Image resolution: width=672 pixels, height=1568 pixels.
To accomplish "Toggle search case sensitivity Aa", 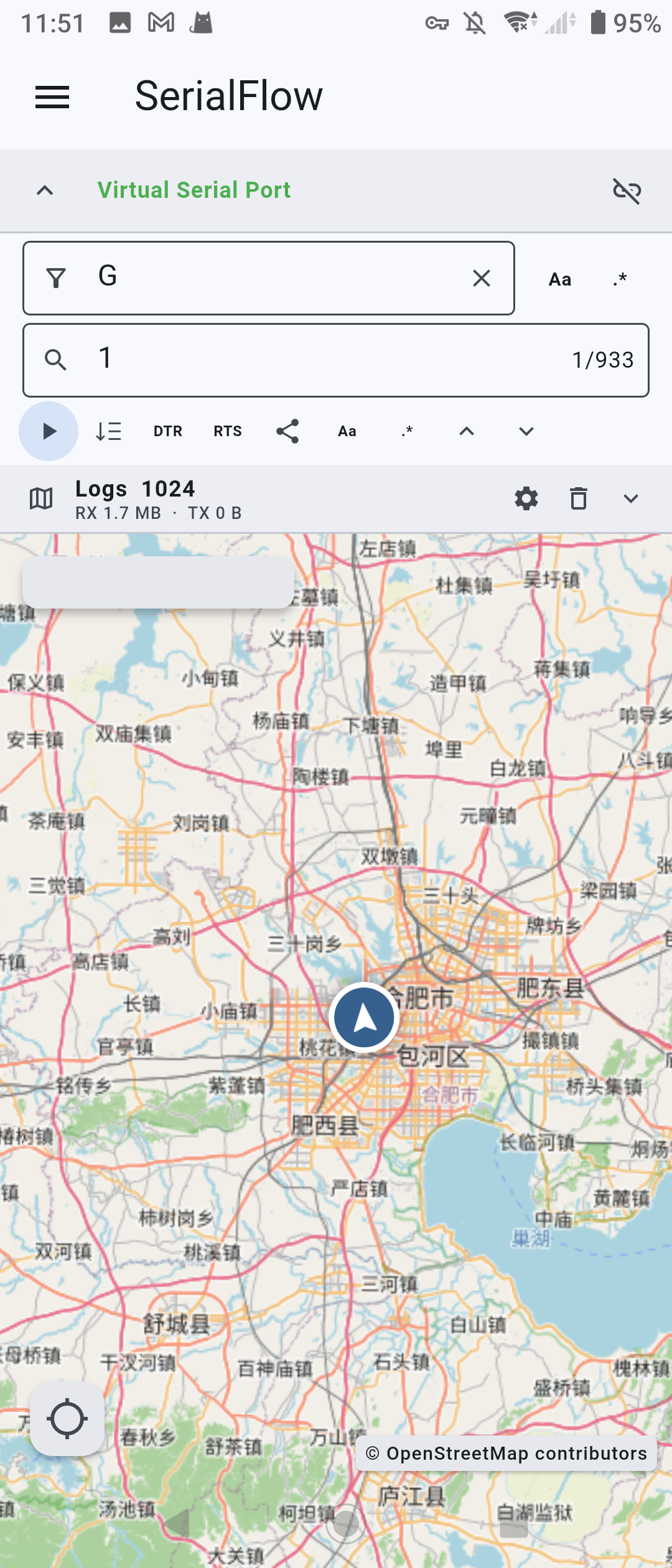I will (347, 431).
